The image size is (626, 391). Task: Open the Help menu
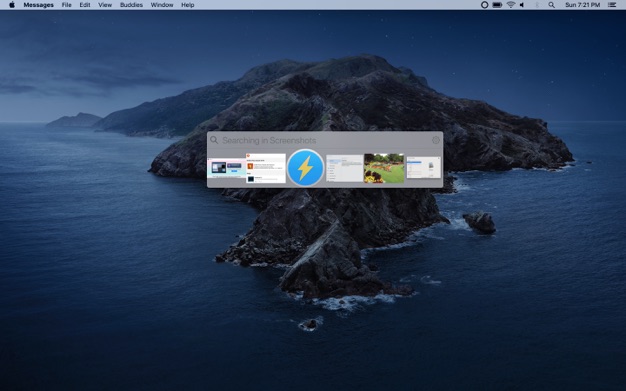pos(188,5)
